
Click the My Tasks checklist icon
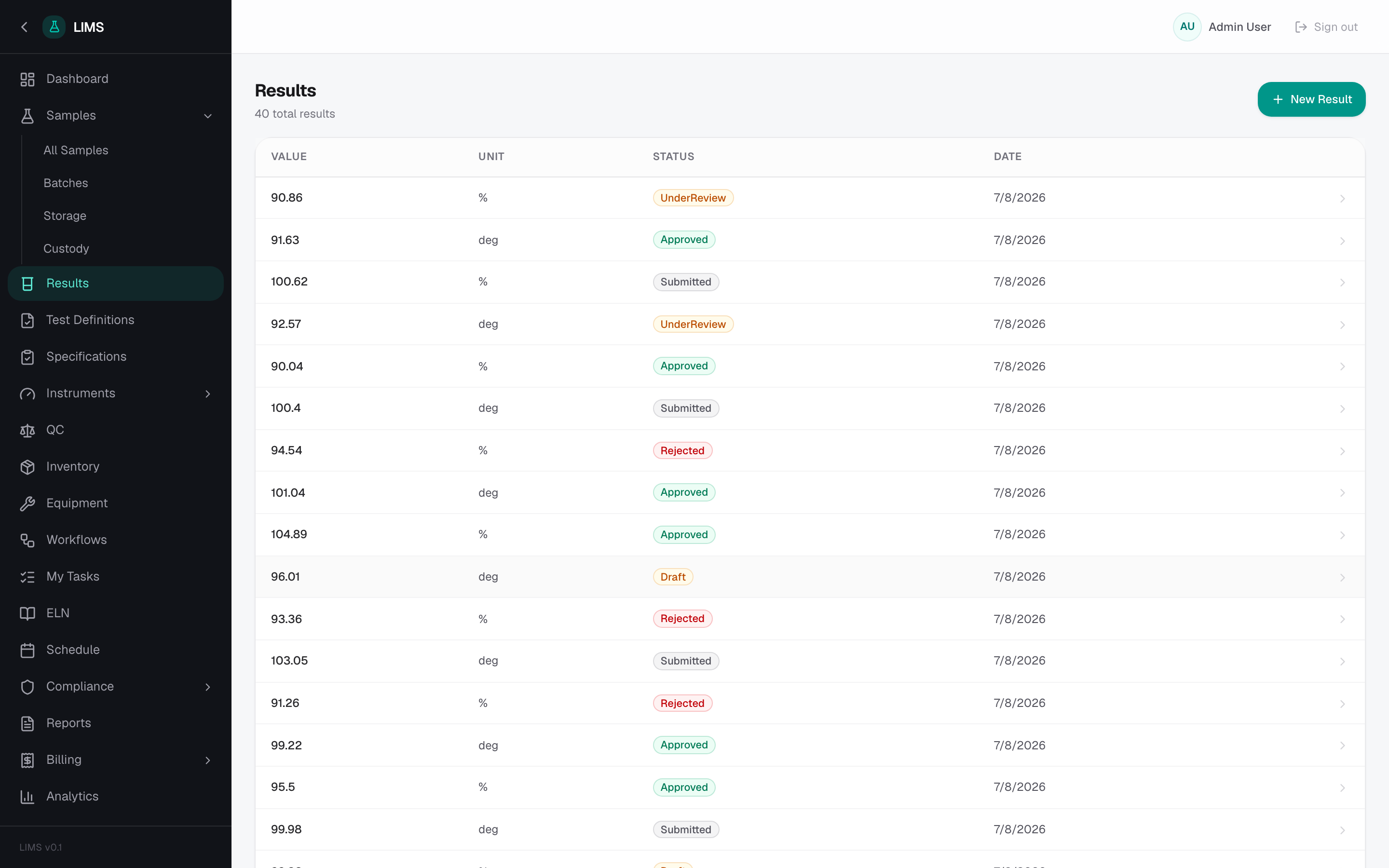pos(27,577)
